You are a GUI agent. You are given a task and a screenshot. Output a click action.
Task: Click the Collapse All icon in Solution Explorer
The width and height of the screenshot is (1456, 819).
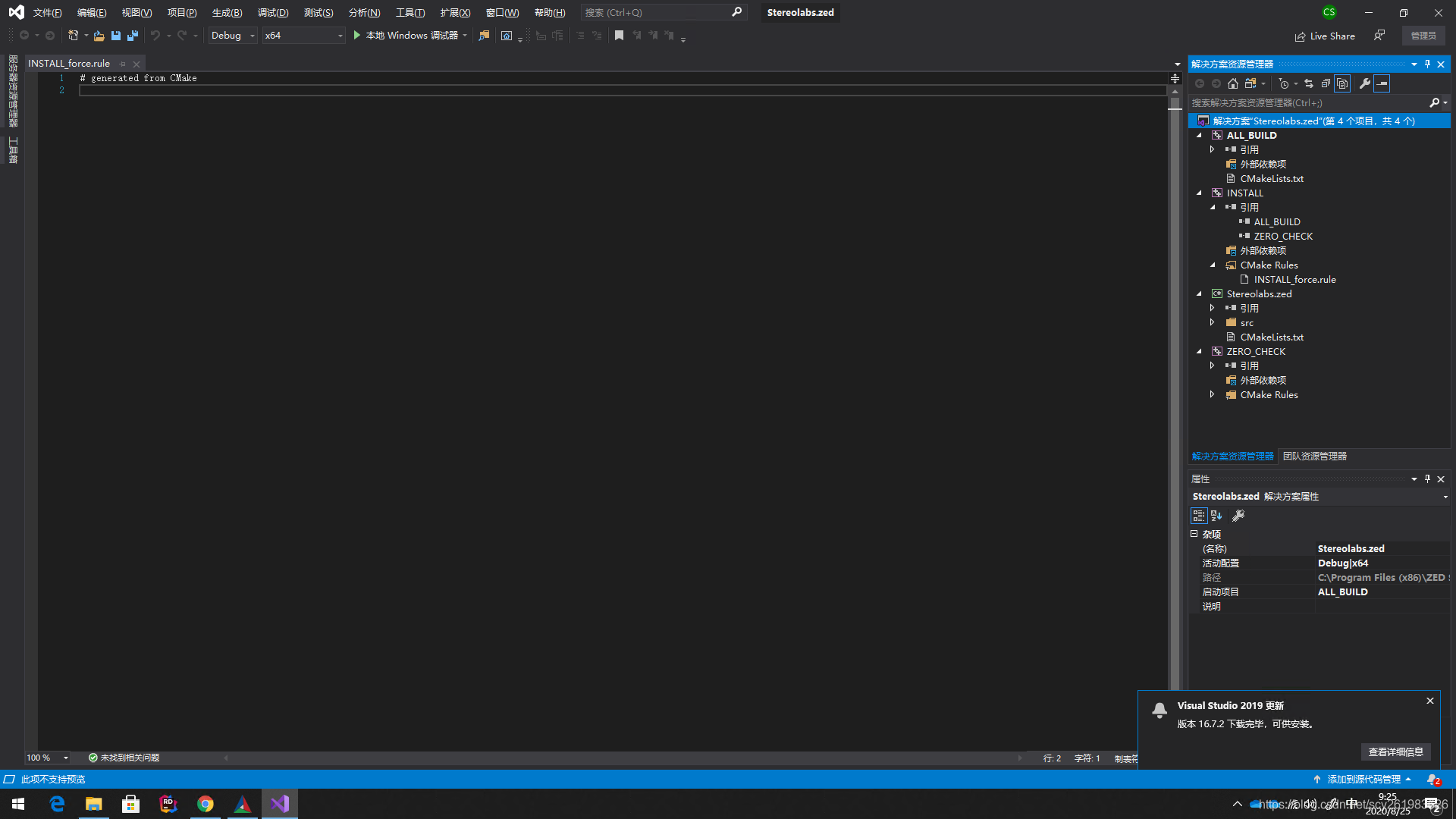[1326, 83]
